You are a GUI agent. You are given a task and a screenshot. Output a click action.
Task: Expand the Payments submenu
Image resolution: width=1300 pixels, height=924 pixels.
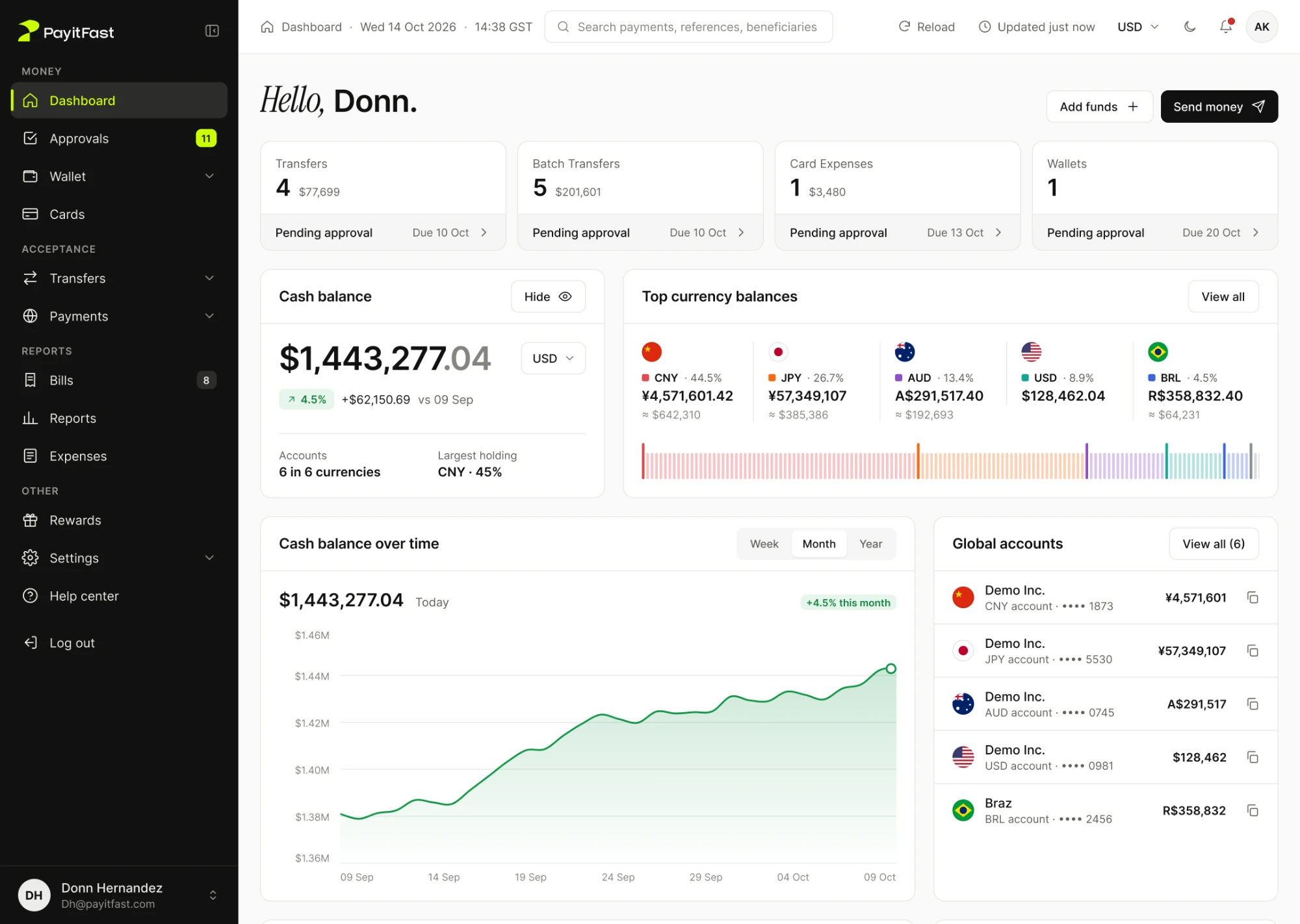coord(209,316)
